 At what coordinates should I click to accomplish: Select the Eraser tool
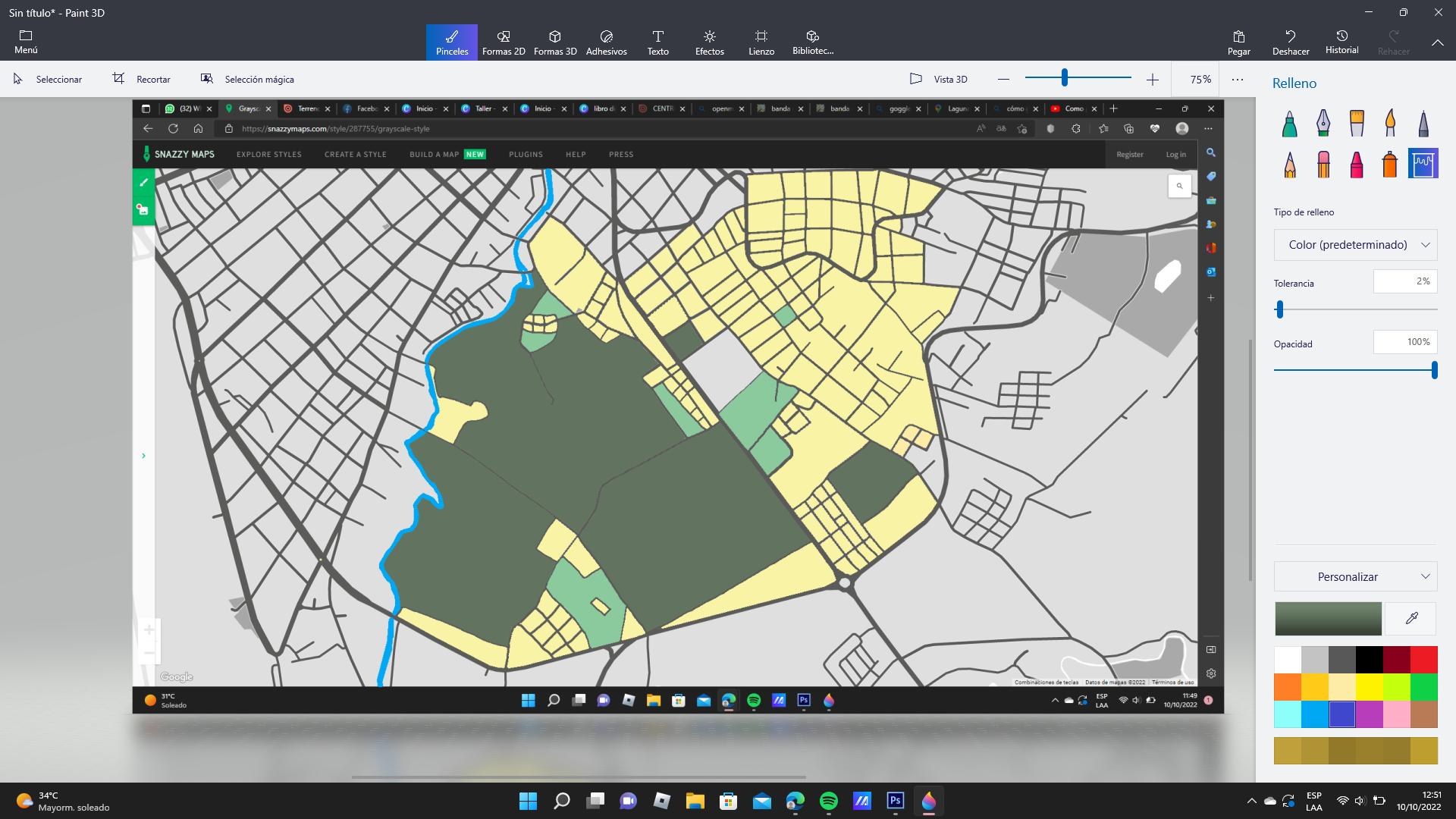click(1323, 164)
